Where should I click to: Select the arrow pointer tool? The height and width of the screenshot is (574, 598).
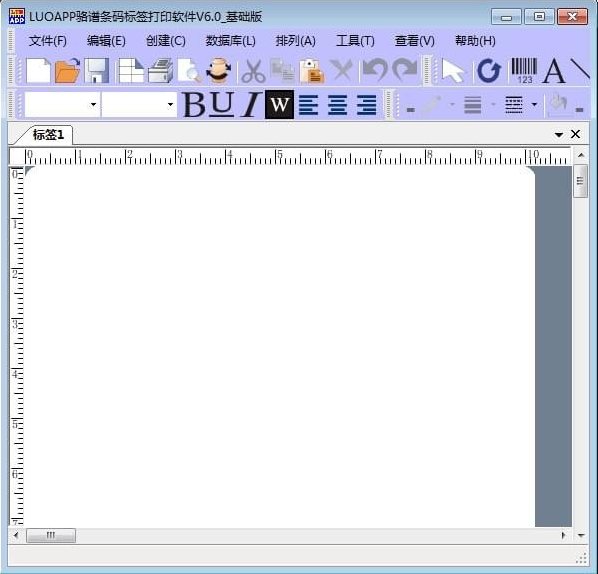(x=453, y=71)
